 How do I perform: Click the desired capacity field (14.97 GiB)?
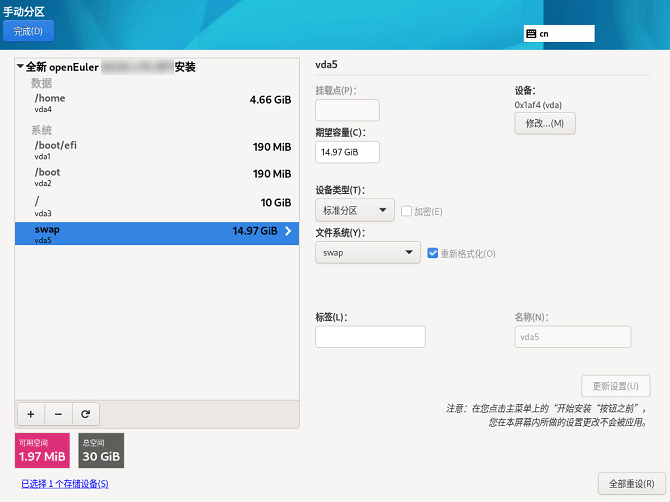coord(347,152)
